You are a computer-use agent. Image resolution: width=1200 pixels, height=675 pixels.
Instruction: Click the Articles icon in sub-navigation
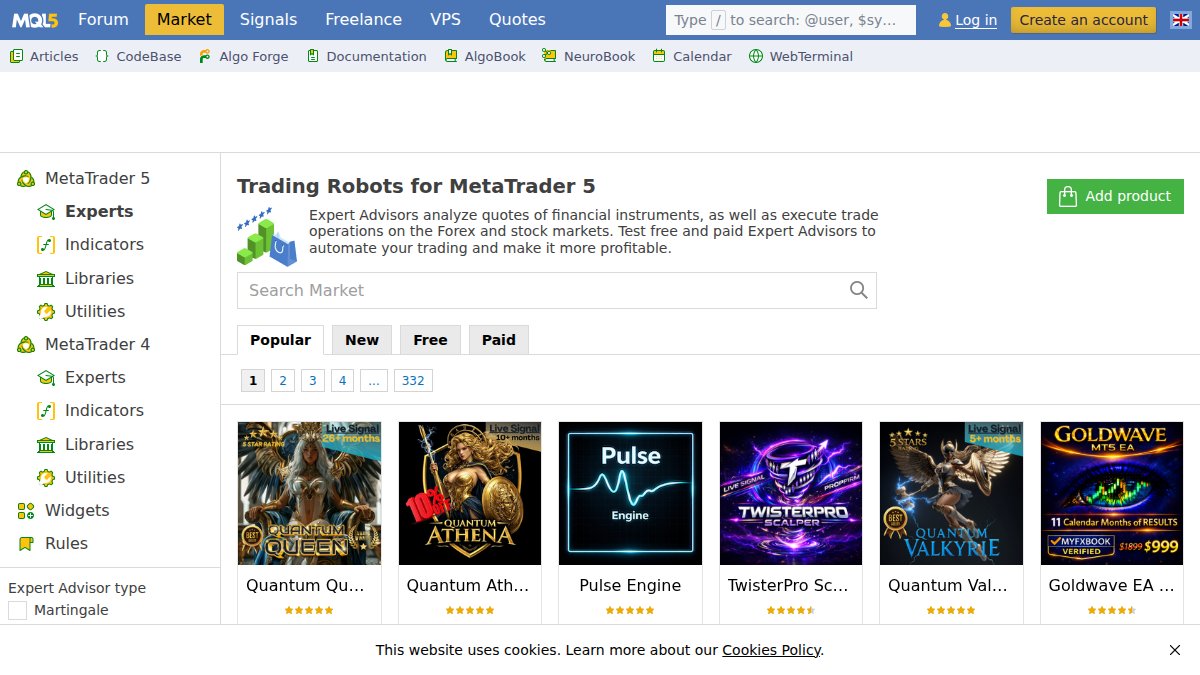point(16,57)
